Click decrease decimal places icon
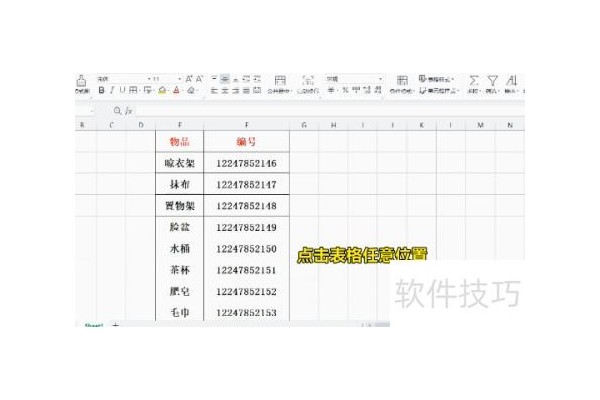The height and width of the screenshot is (400, 600). (x=378, y=90)
